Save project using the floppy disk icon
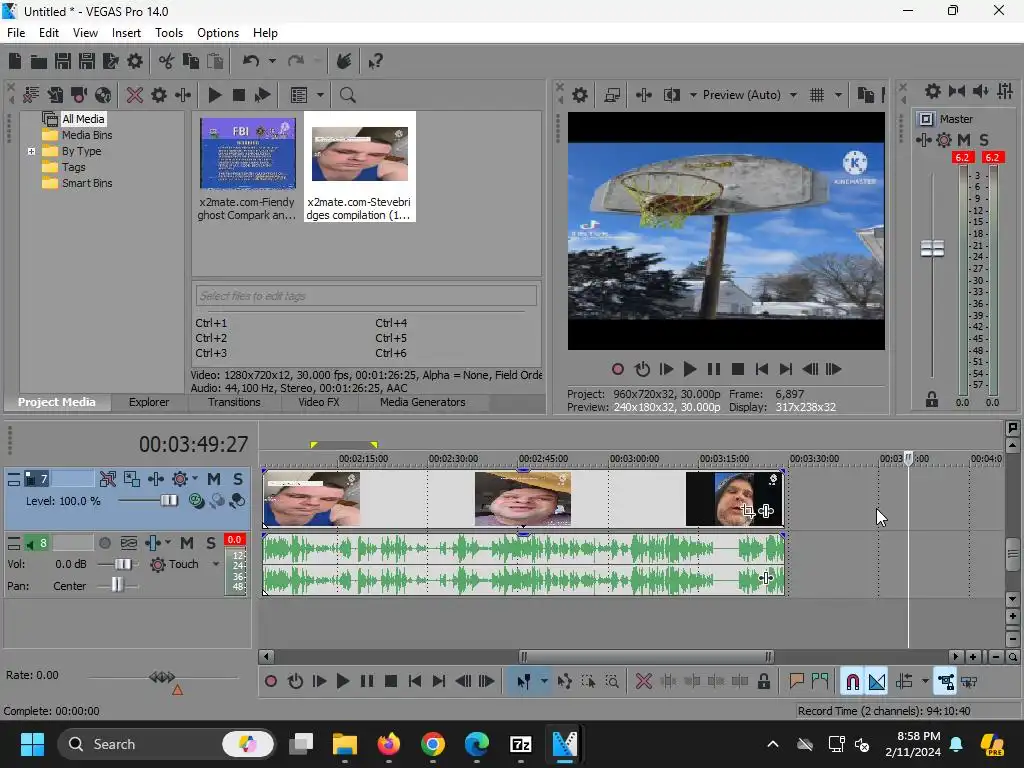Image resolution: width=1024 pixels, height=768 pixels. (x=63, y=61)
